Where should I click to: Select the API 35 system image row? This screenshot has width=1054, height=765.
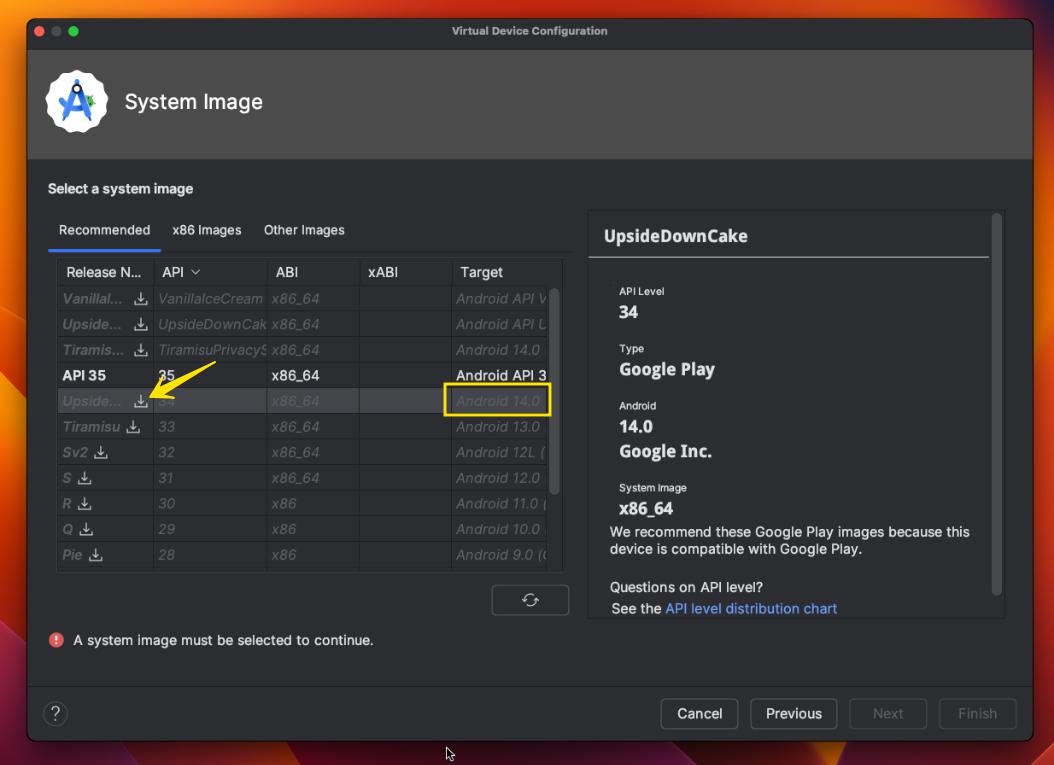[303, 376]
